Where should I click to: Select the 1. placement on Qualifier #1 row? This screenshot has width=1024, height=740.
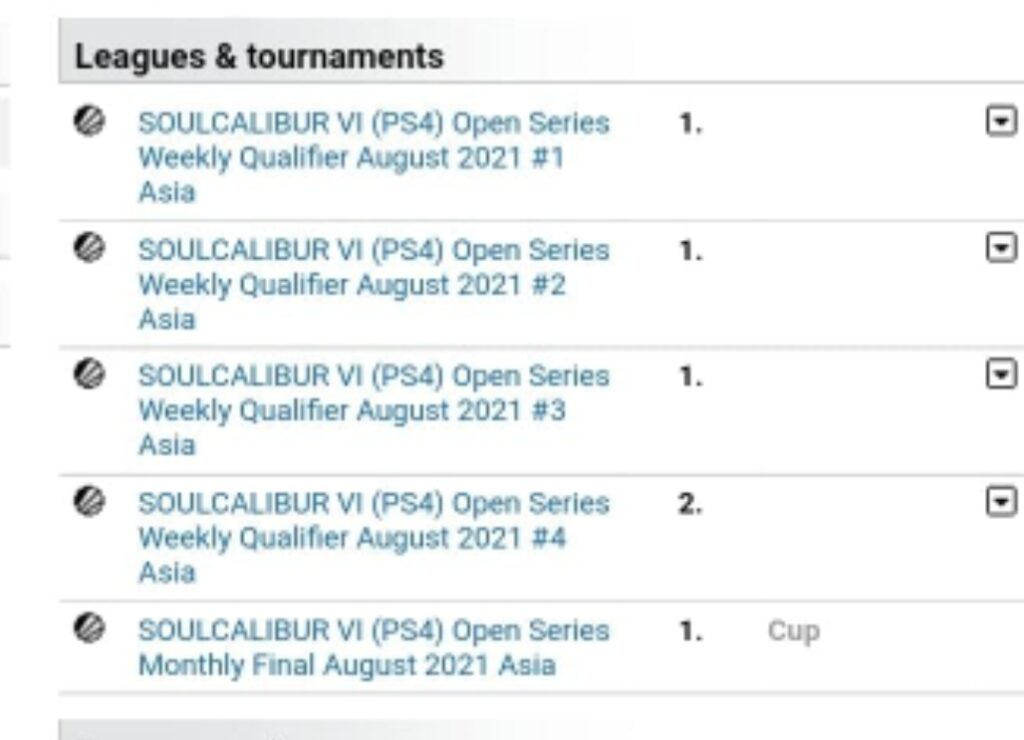(x=690, y=123)
